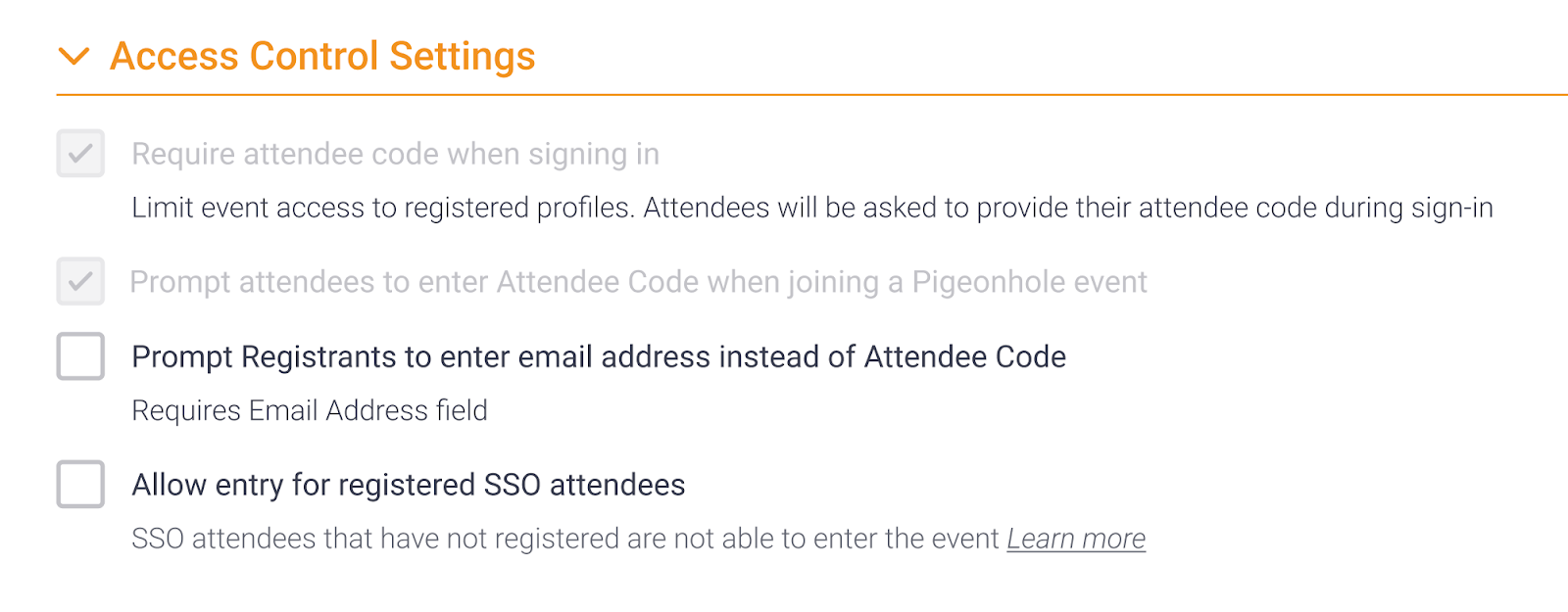The image size is (1568, 612).
Task: Click 'Prompt Registrants to enter email address' label
Action: tap(598, 356)
